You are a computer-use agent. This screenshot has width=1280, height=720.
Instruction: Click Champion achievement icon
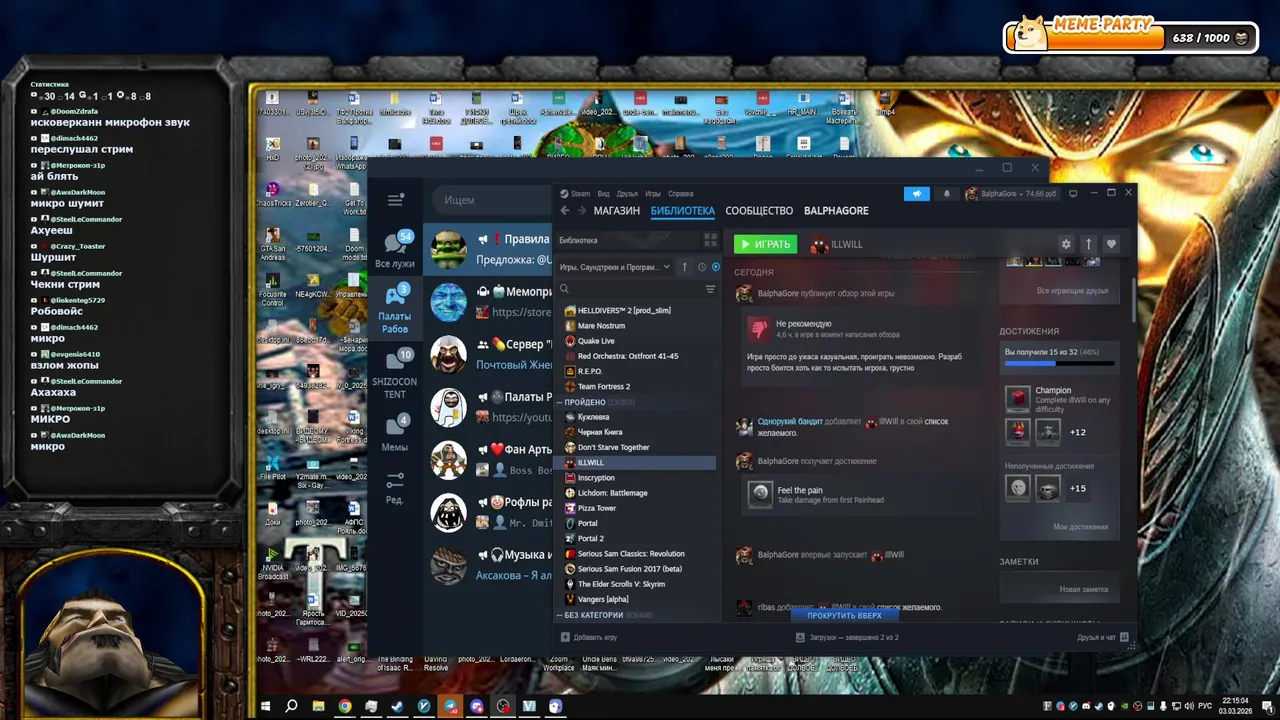coord(1018,398)
